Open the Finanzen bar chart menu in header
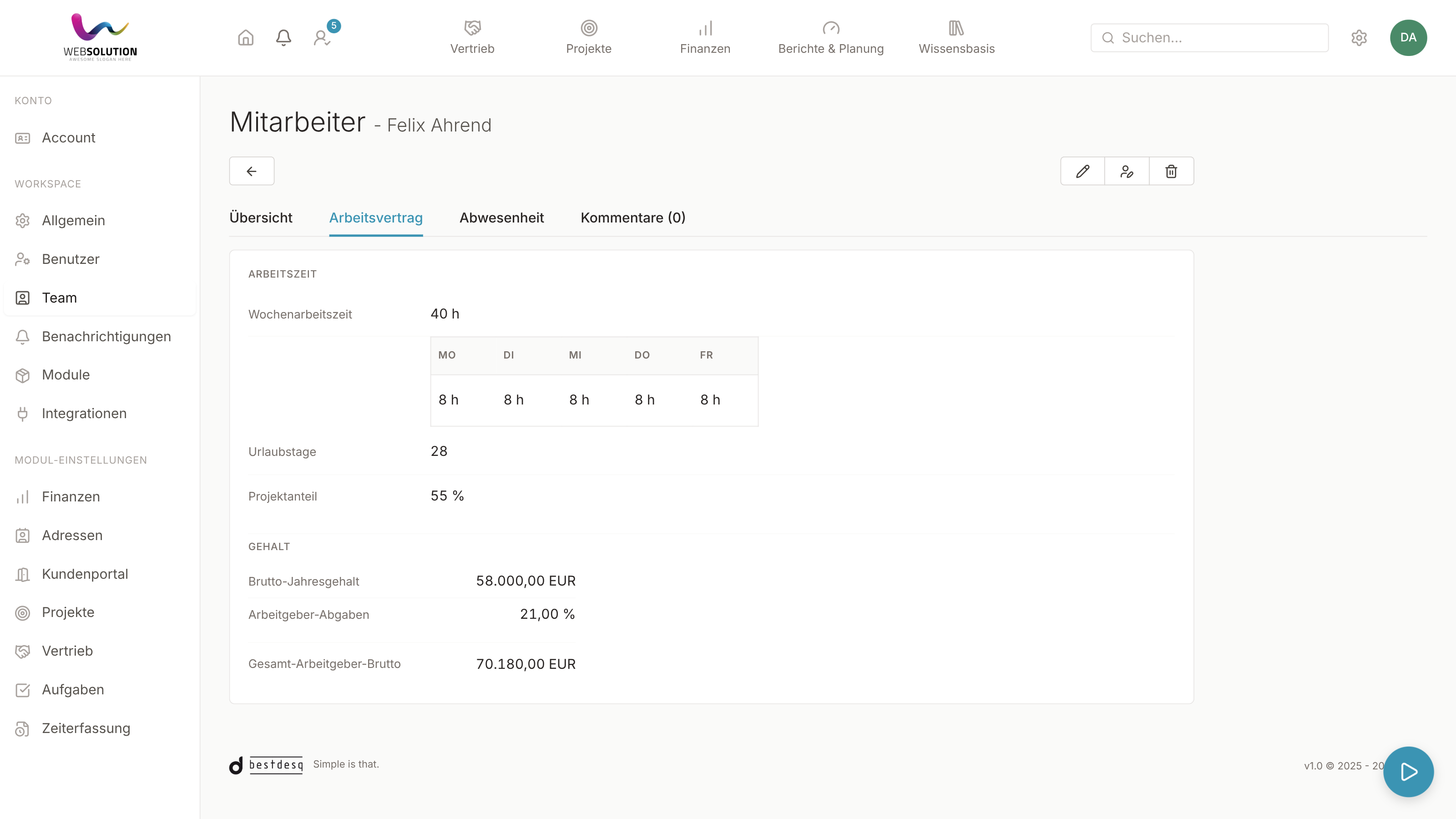 (705, 37)
